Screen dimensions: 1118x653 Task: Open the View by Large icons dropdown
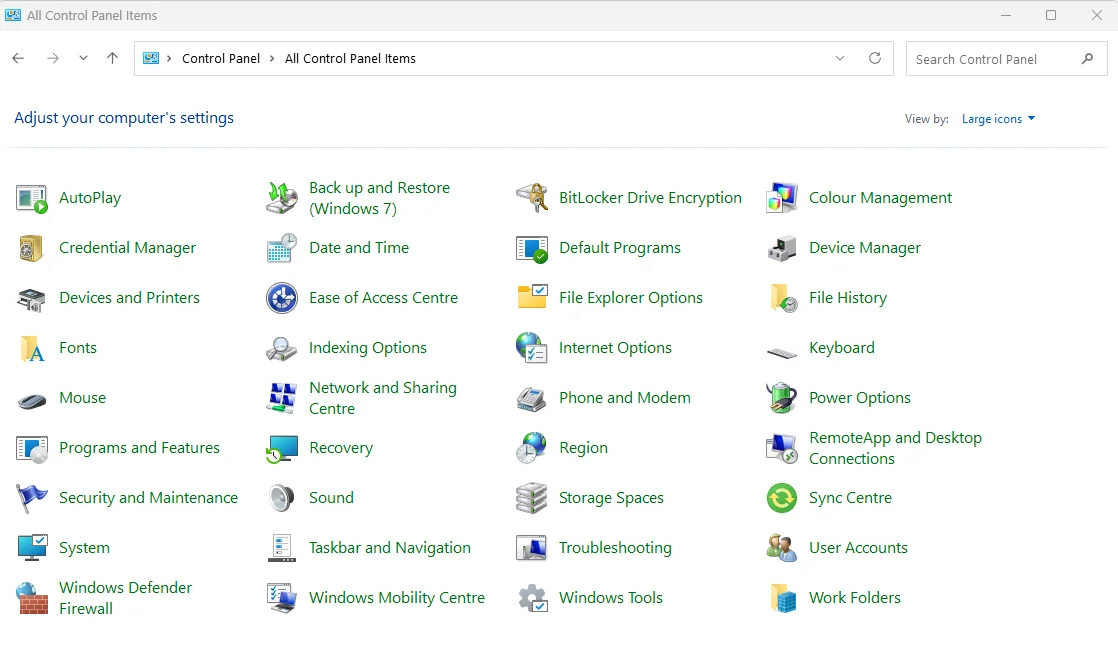coord(998,119)
